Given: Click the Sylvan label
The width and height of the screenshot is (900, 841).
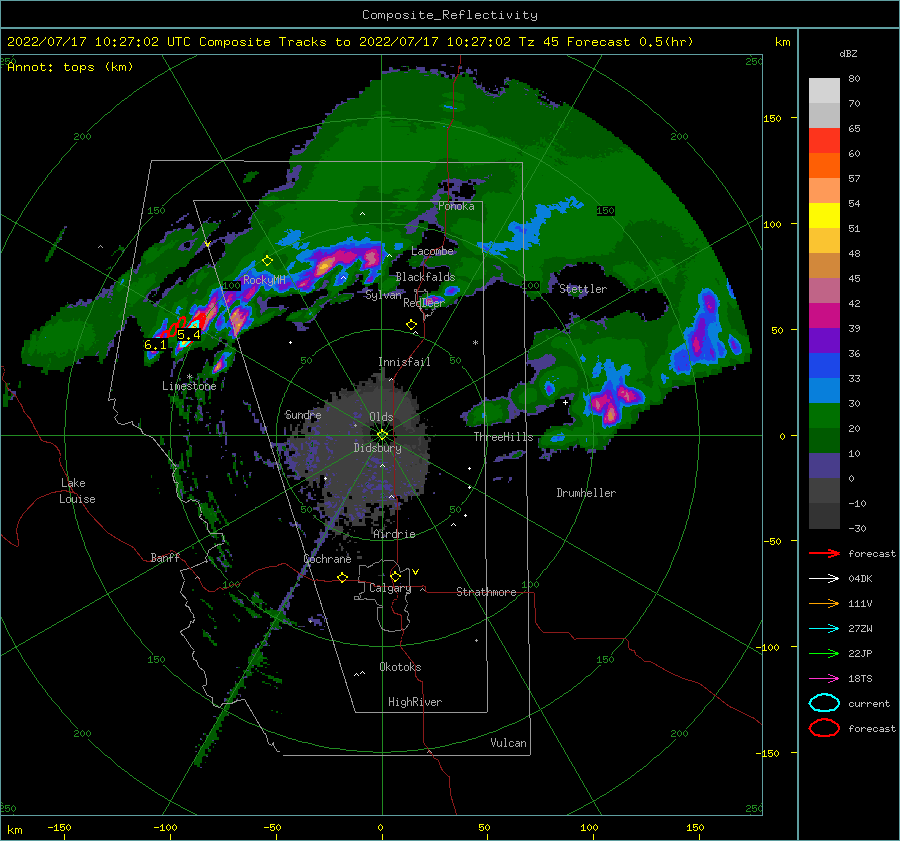Looking at the screenshot, I should [x=383, y=295].
